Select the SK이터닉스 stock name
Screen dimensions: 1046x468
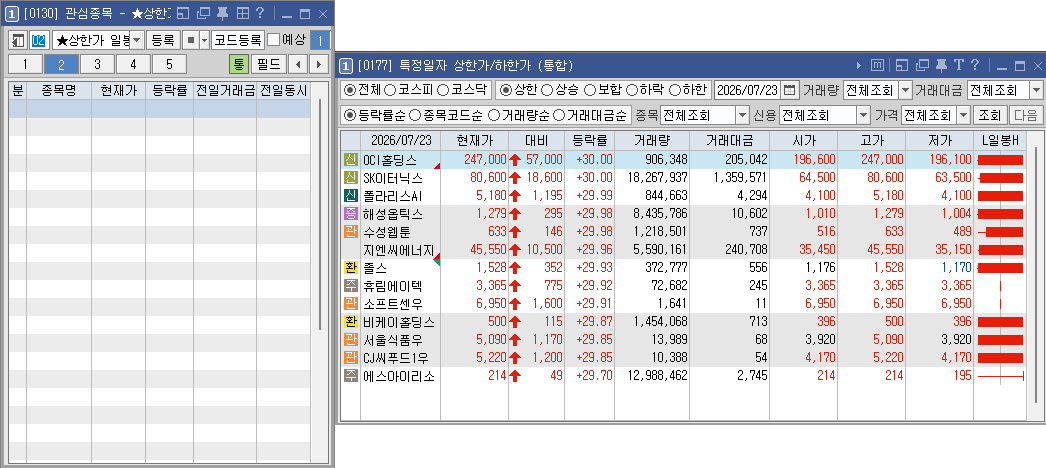click(x=393, y=177)
